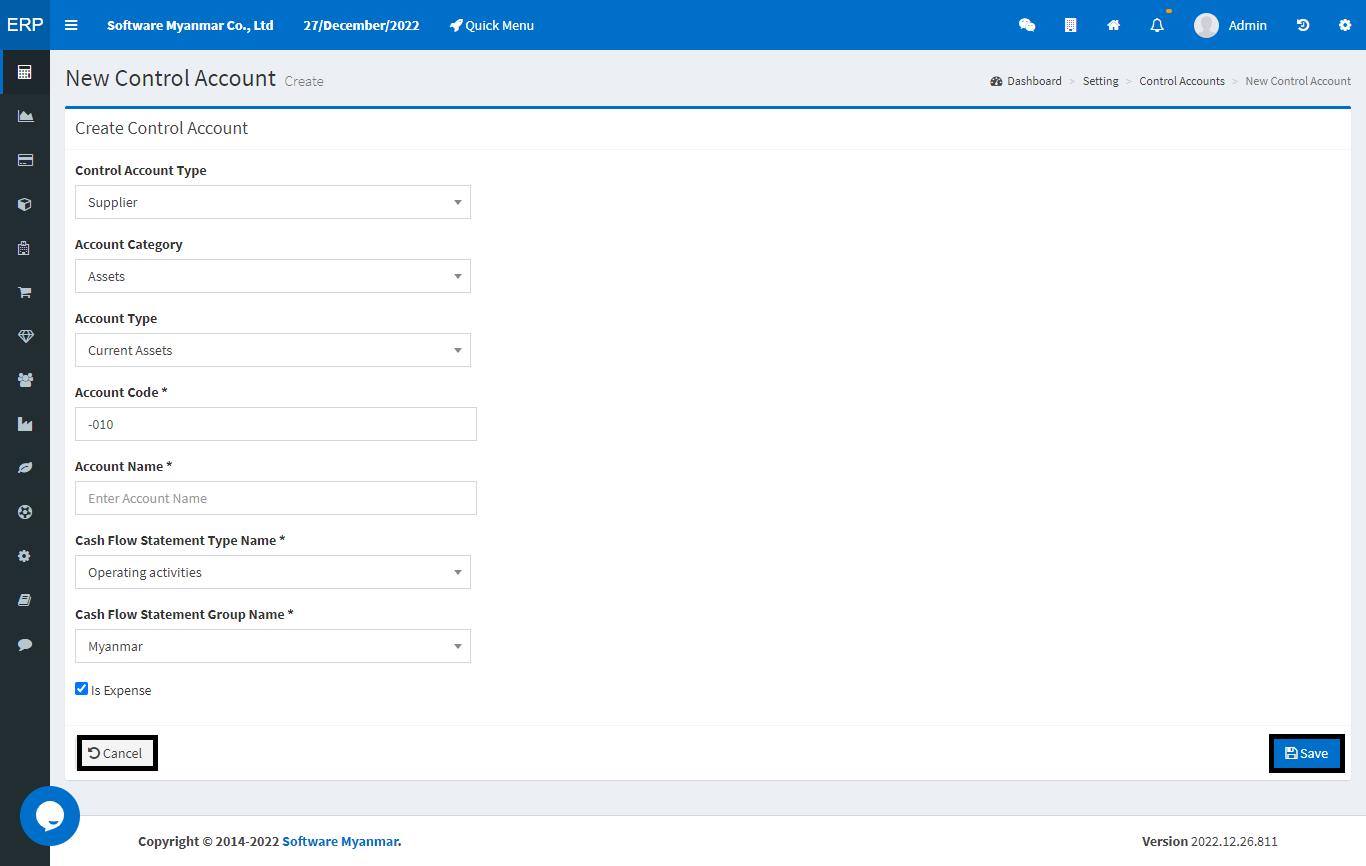Open the shopping cart sidebar icon

click(25, 292)
